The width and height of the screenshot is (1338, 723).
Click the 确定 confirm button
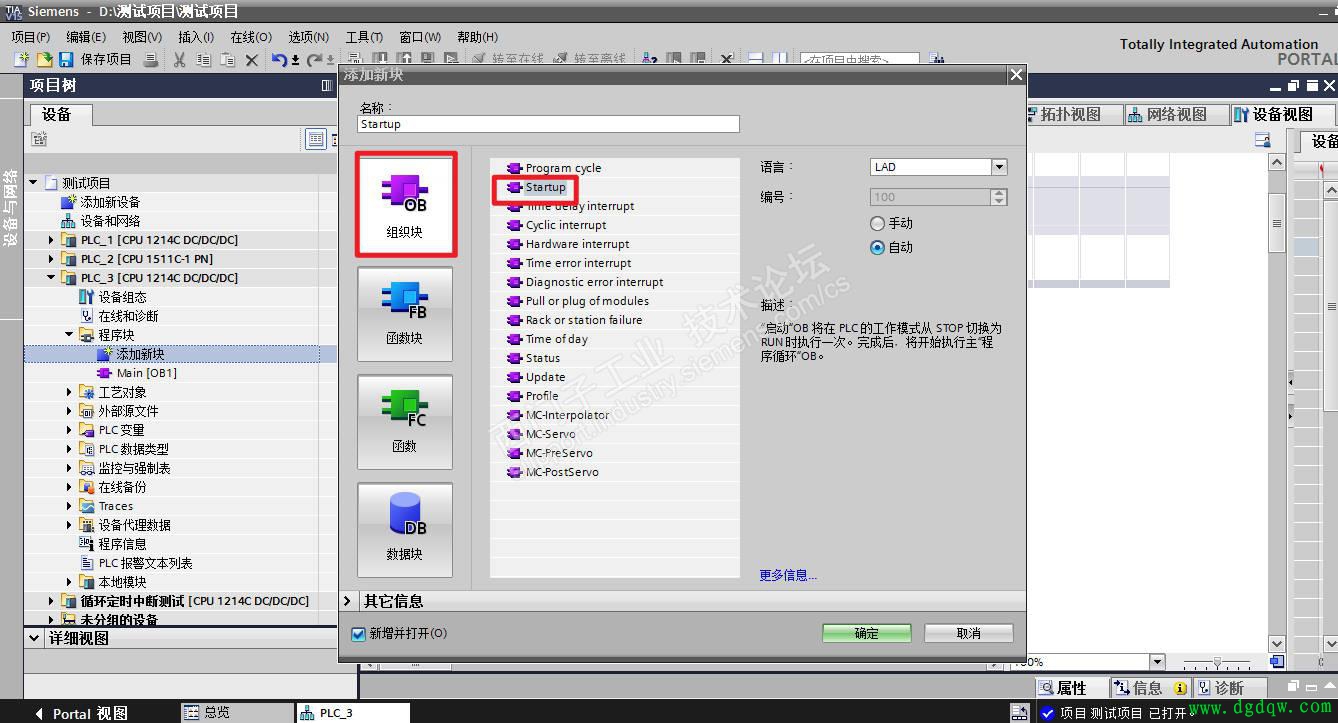coord(866,633)
